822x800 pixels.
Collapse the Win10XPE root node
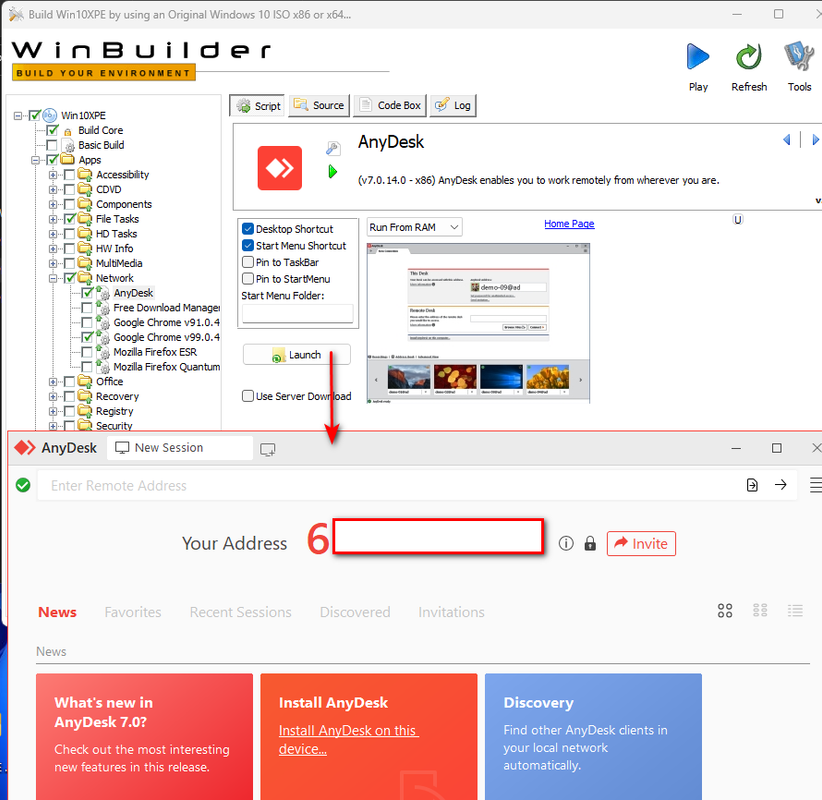point(18,115)
